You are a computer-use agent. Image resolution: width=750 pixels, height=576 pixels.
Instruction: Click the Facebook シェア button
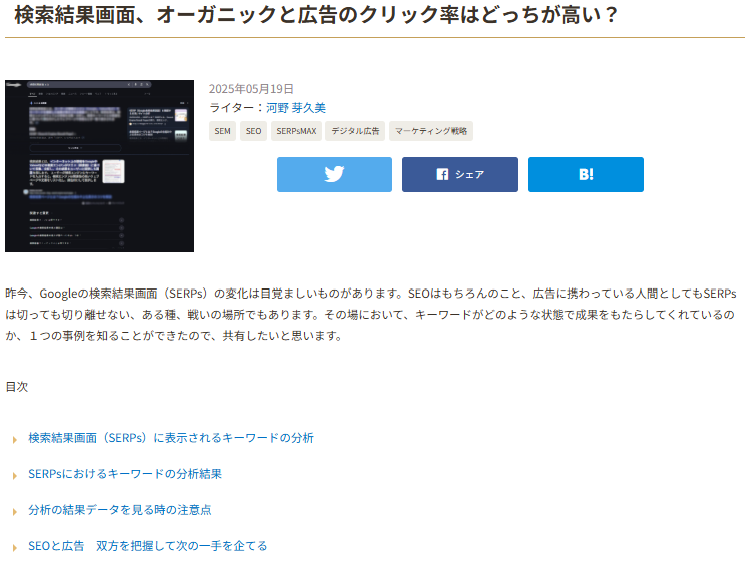coord(459,174)
